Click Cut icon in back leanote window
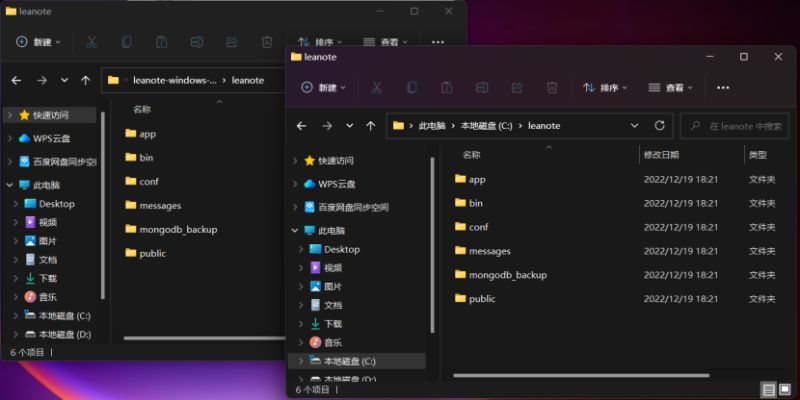 pyautogui.click(x=91, y=42)
